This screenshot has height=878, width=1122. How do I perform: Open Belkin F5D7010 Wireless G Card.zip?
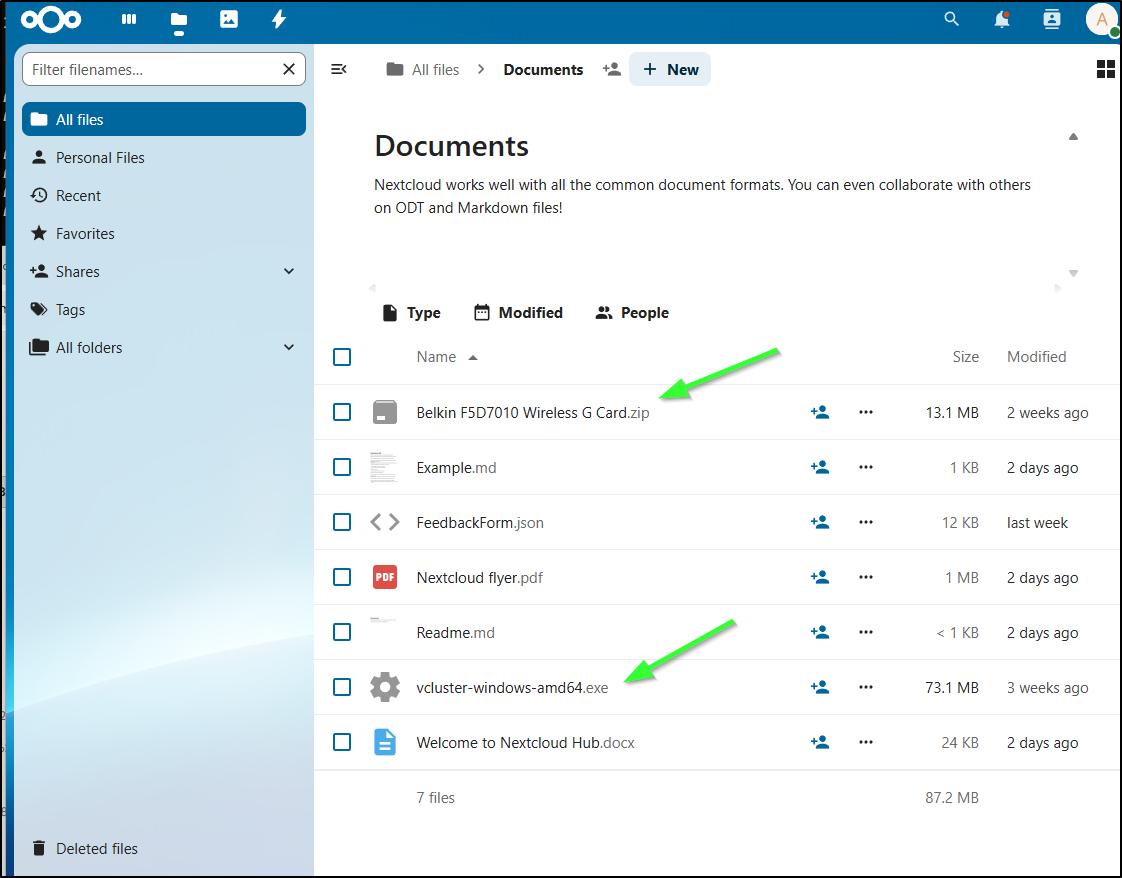532,413
